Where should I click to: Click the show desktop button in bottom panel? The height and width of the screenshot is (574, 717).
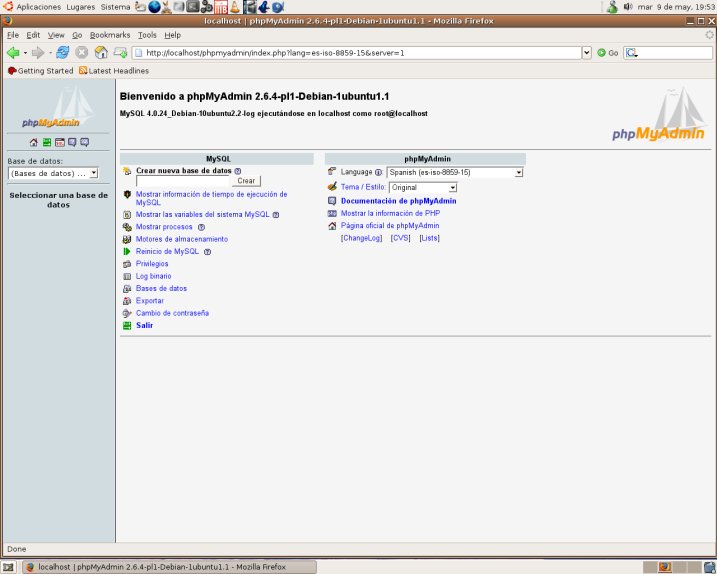[8, 567]
